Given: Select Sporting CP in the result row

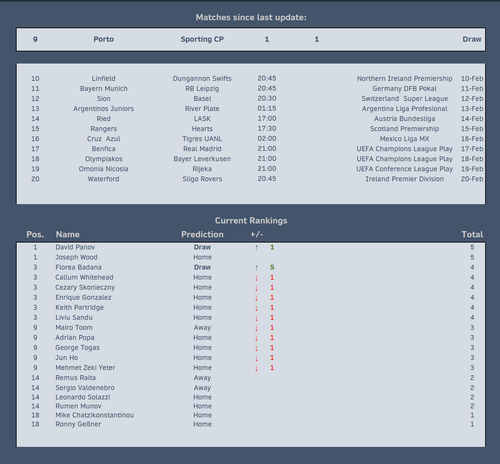Looking at the screenshot, I should point(202,39).
